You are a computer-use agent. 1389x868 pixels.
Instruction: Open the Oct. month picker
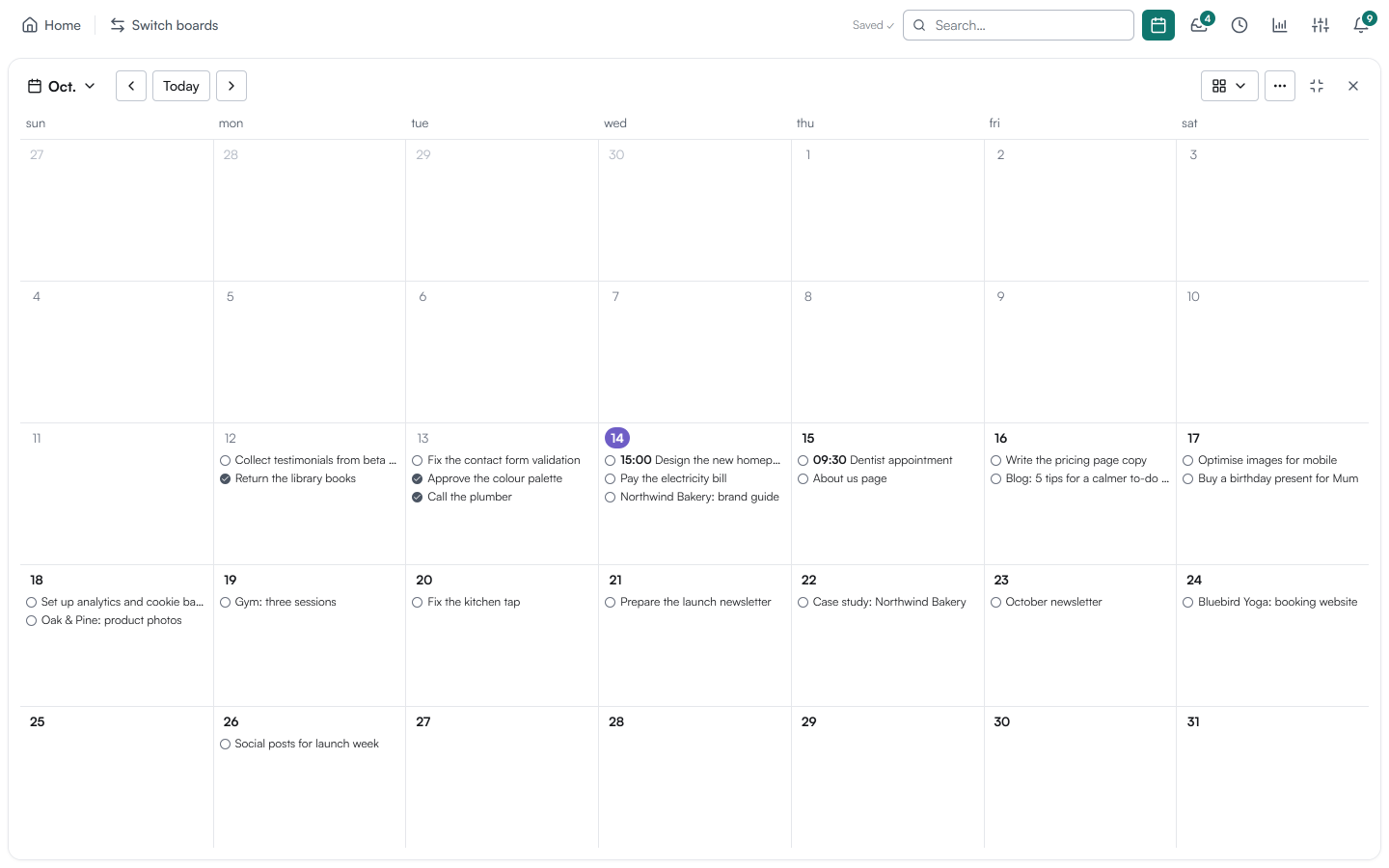[x=62, y=86]
